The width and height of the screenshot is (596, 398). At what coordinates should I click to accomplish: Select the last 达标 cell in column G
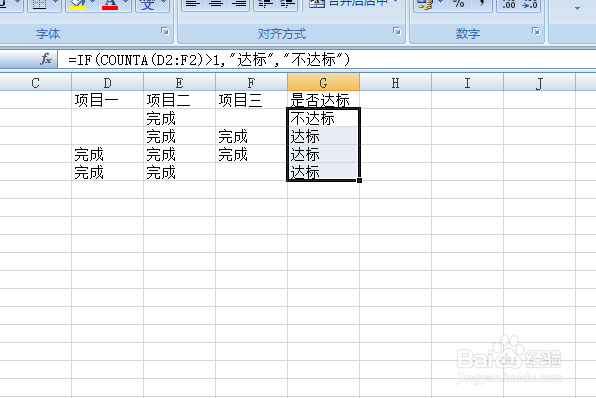pyautogui.click(x=323, y=172)
